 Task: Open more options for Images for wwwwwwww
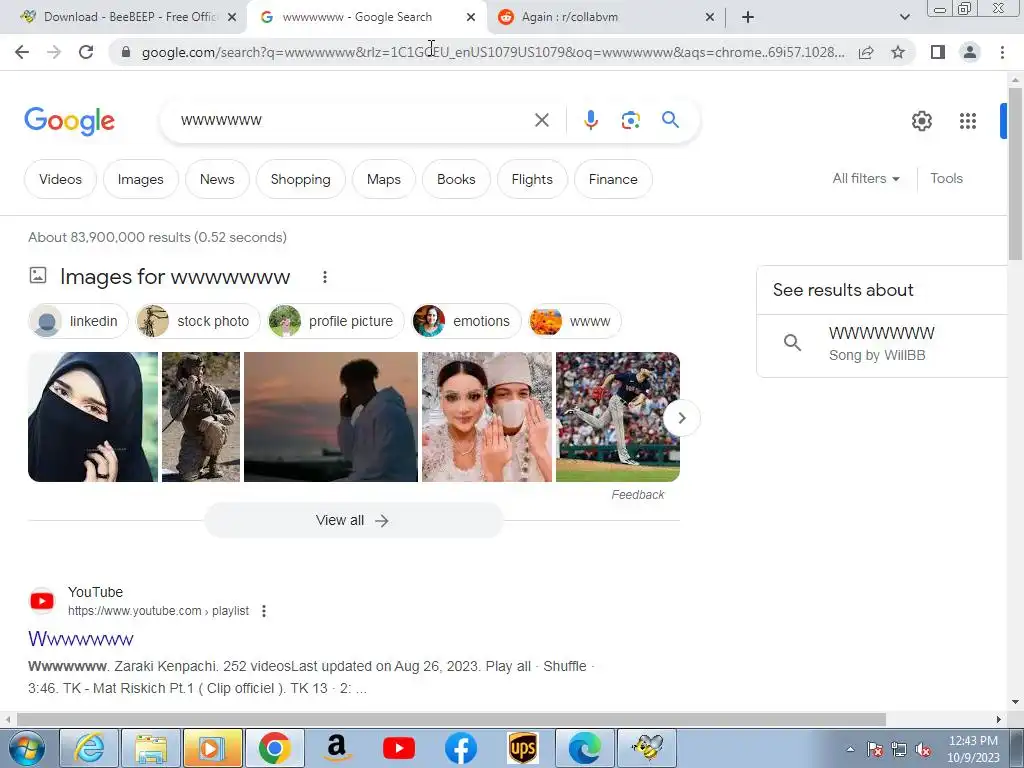point(325,277)
